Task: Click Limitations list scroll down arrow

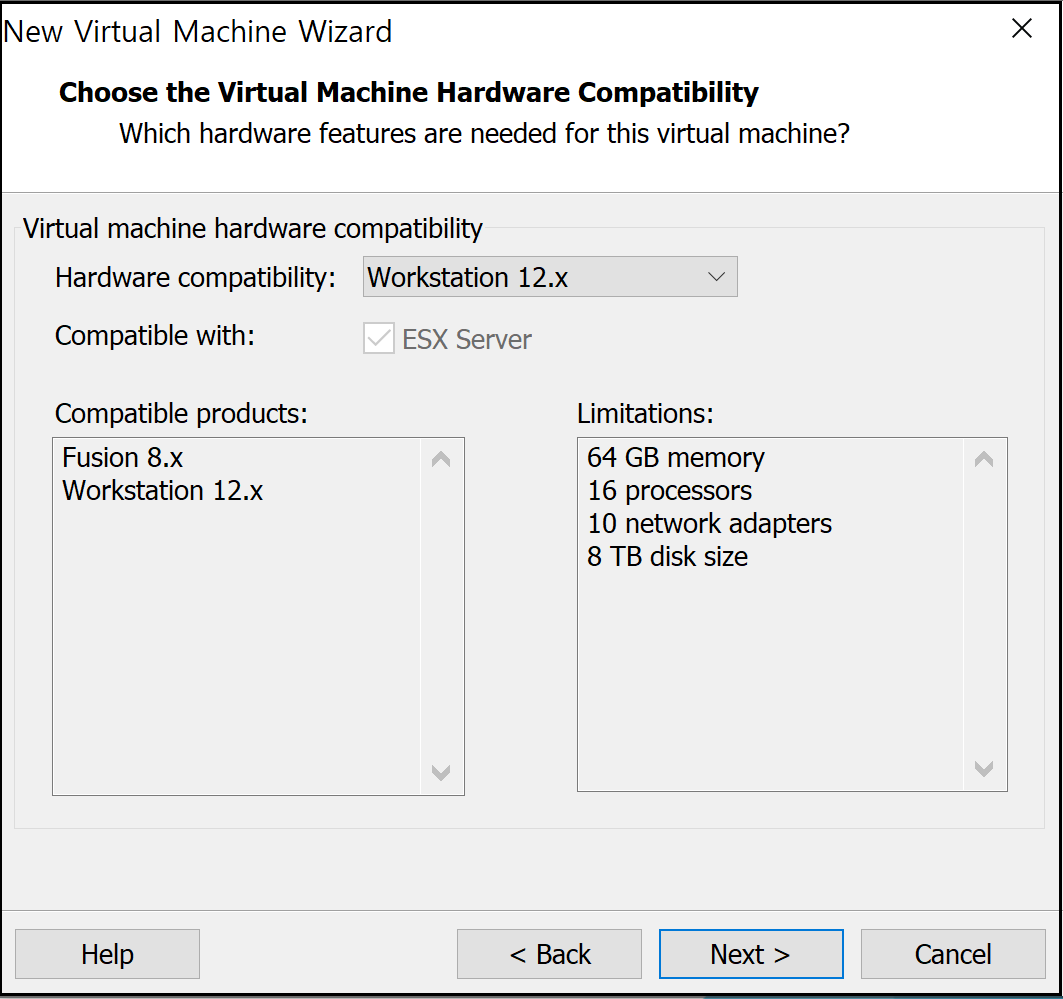Action: (984, 769)
